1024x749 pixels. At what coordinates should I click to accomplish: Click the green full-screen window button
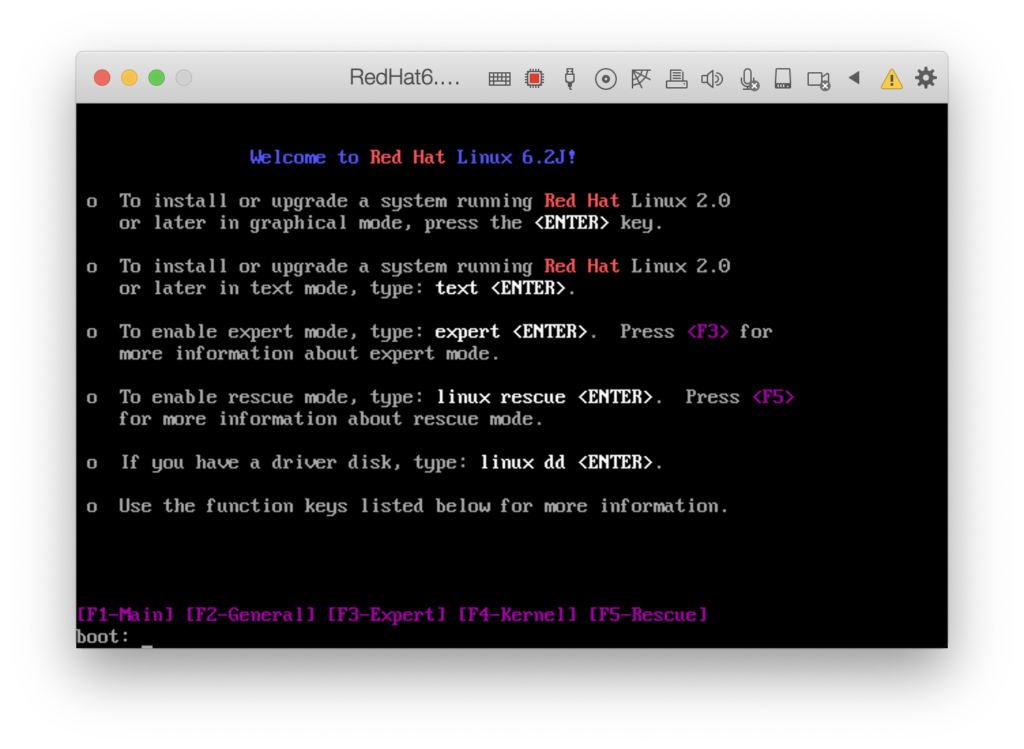[x=156, y=78]
